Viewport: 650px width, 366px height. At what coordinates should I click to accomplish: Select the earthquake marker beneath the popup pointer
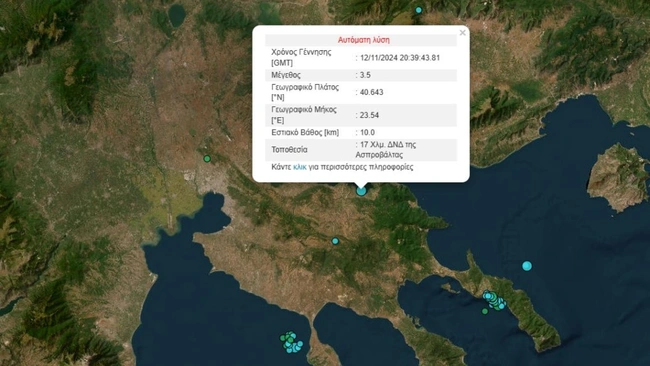pos(361,191)
